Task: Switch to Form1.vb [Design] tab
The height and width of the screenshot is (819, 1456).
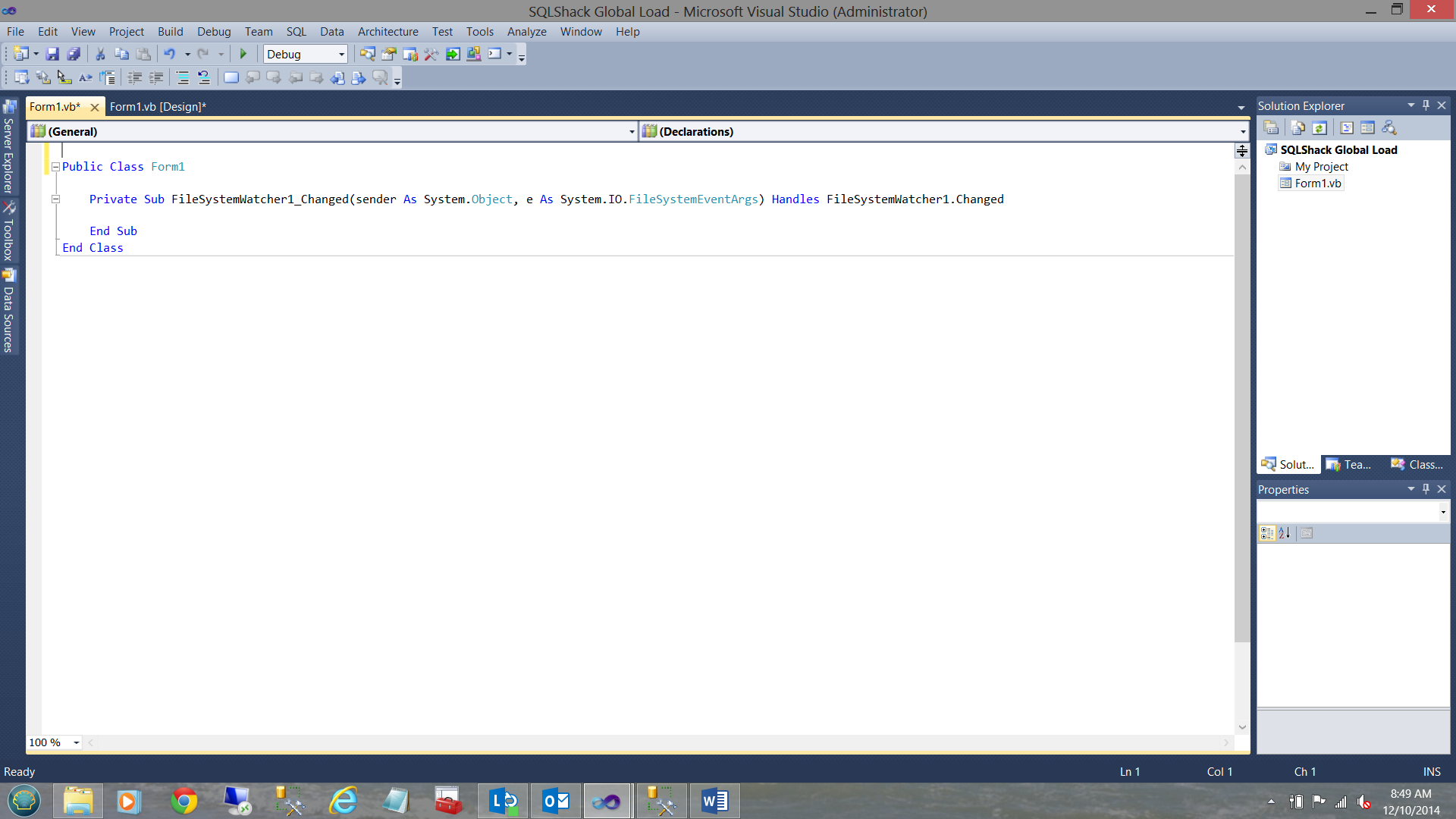Action: [x=158, y=107]
